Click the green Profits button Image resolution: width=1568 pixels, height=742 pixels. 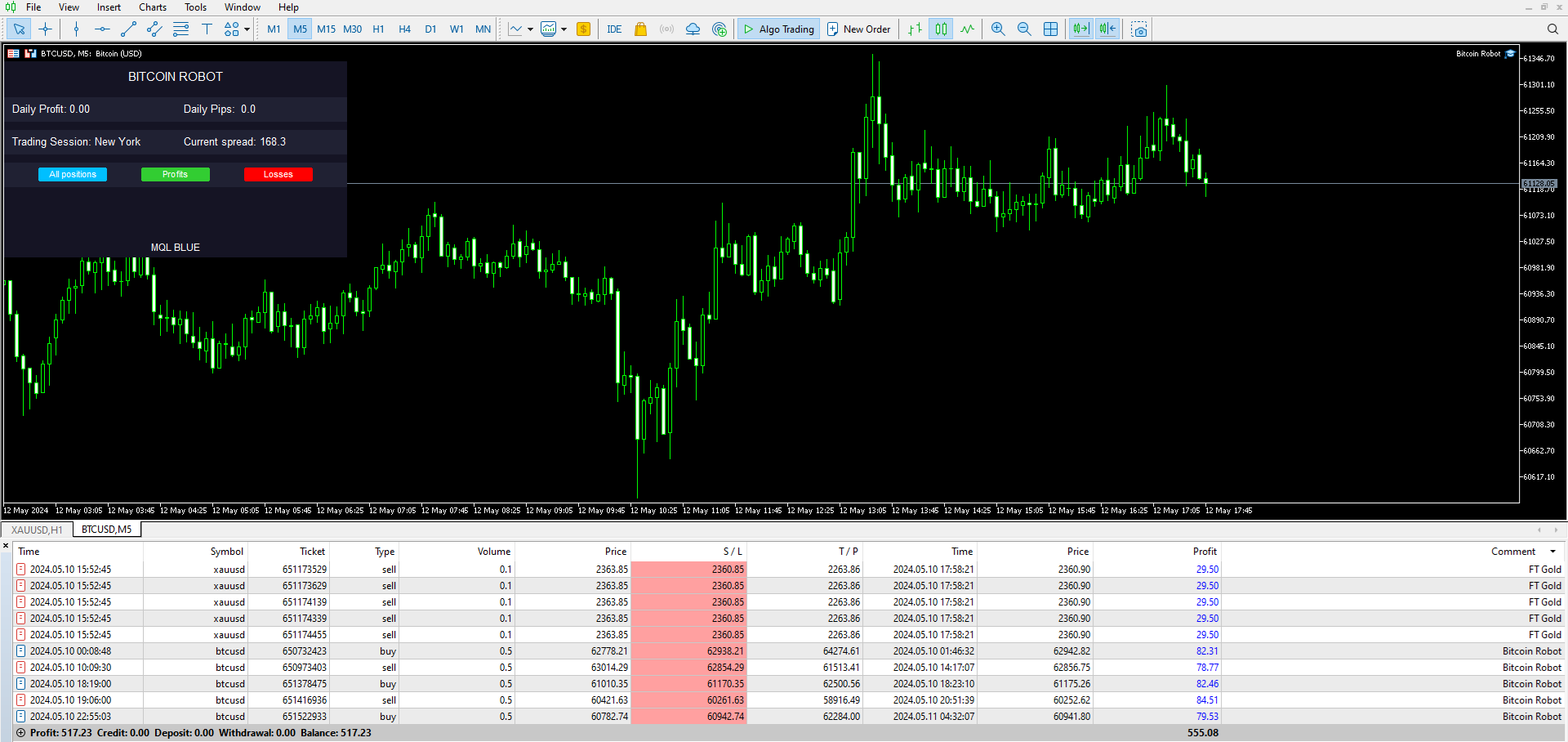[x=175, y=174]
